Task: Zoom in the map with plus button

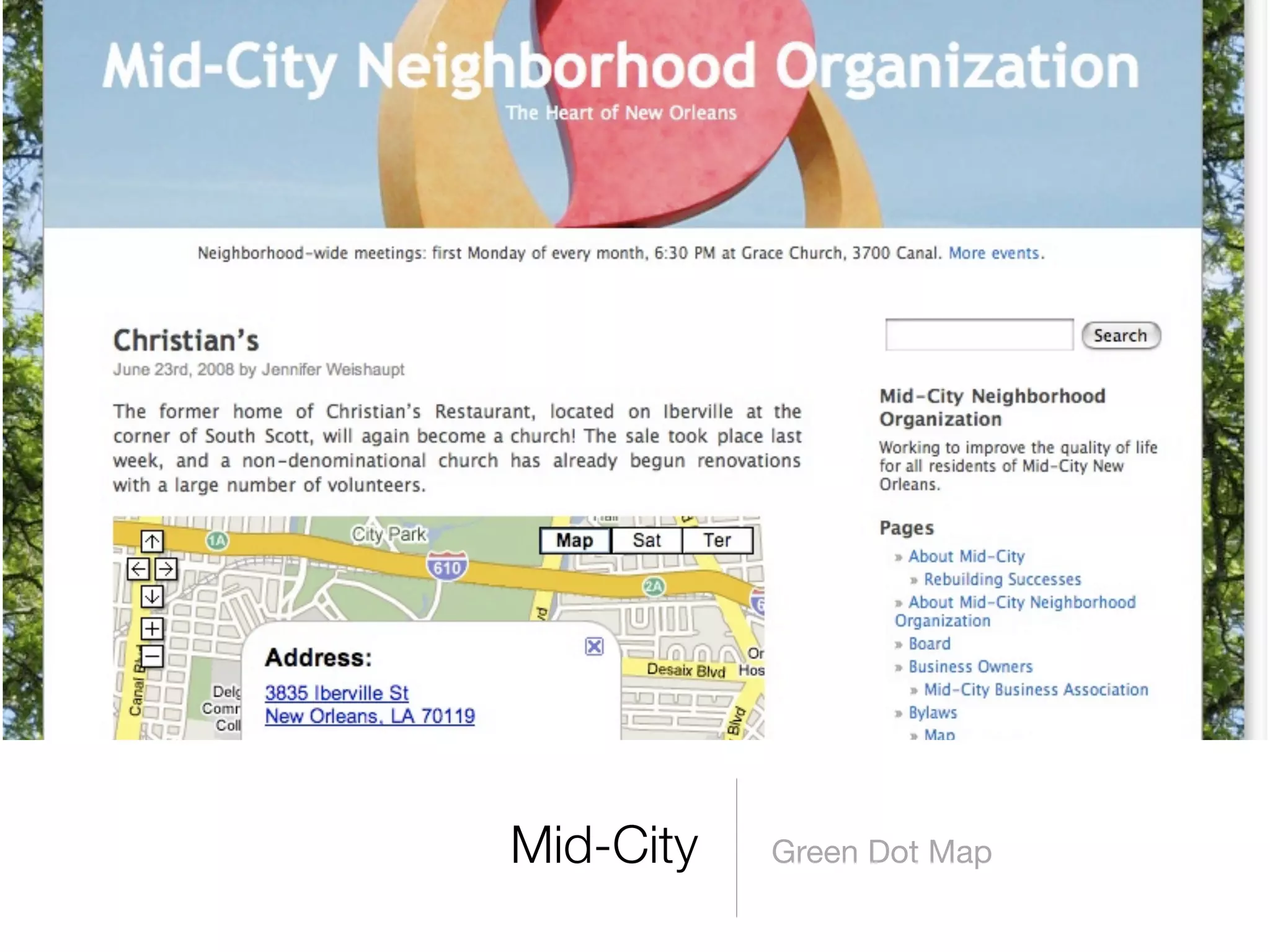Action: [152, 628]
